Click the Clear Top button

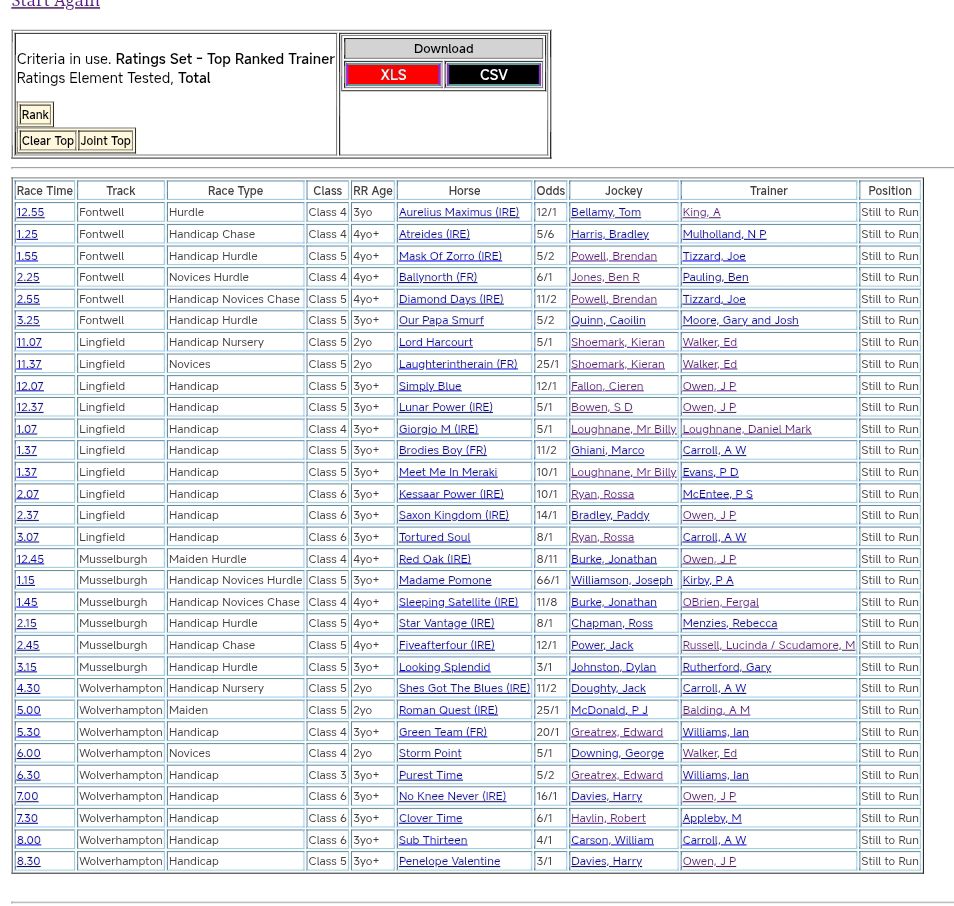pos(47,141)
